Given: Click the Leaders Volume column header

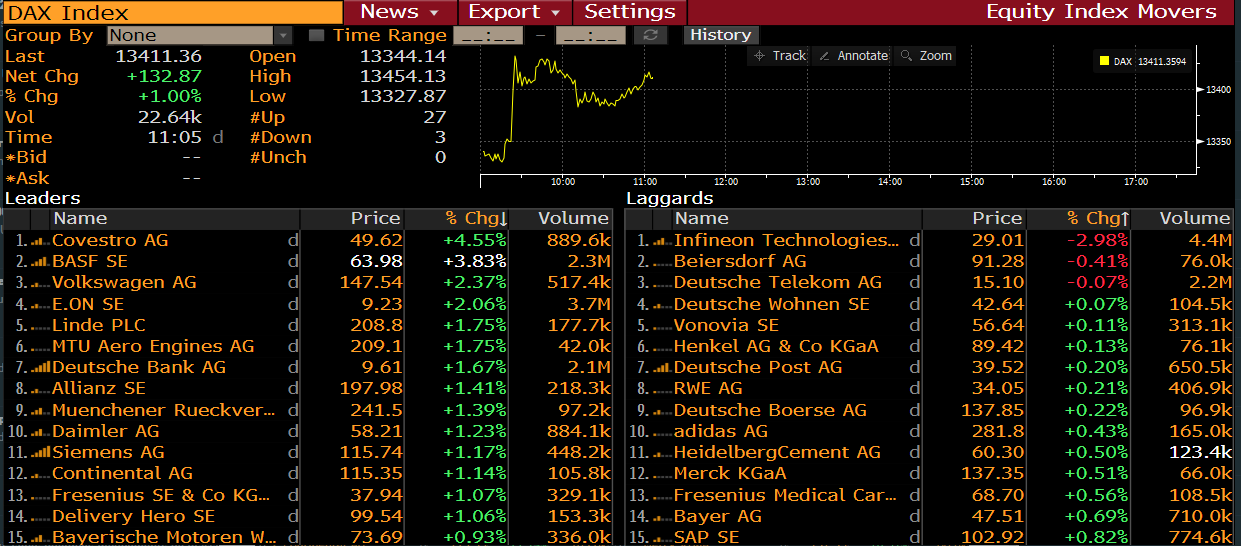Looking at the screenshot, I should click(x=563, y=219).
